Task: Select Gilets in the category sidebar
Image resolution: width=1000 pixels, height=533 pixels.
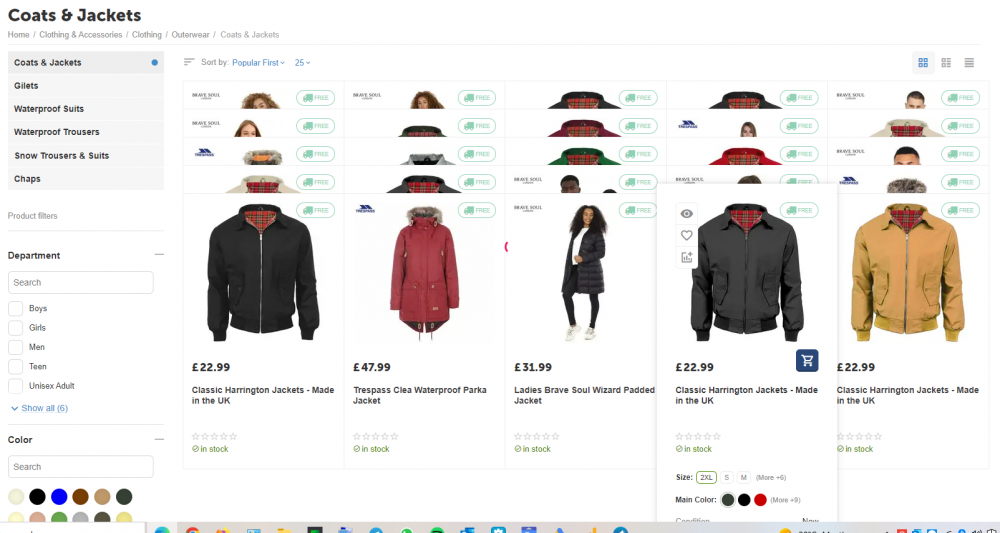Action: click(27, 86)
